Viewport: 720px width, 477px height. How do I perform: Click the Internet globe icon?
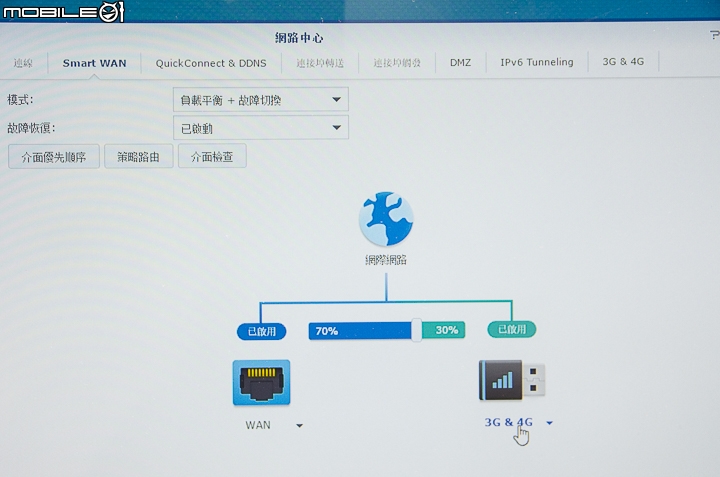pos(386,219)
